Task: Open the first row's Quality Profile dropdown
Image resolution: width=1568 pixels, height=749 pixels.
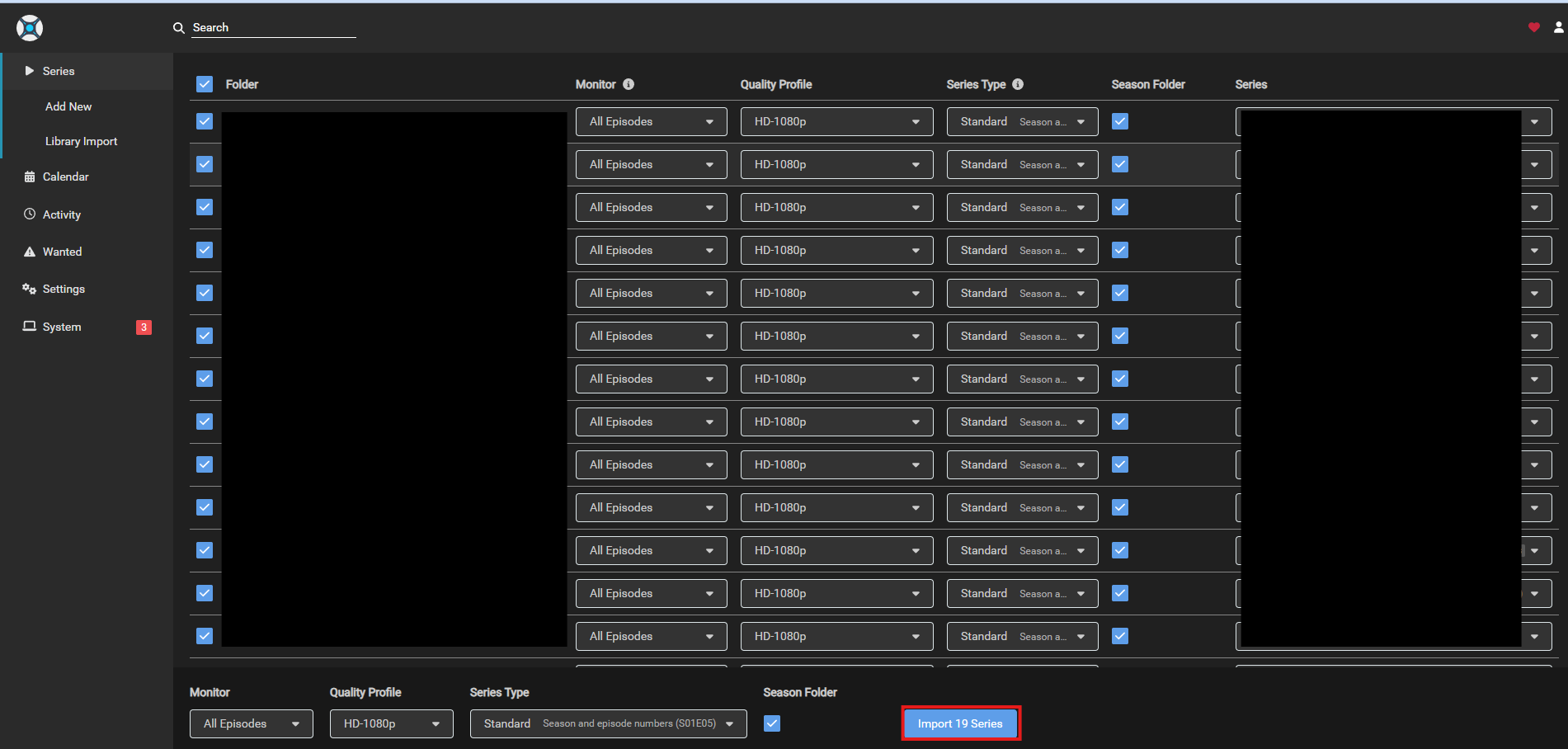Action: [837, 121]
